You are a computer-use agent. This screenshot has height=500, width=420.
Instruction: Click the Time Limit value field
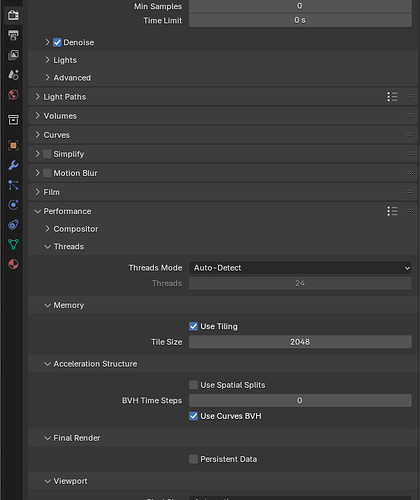tap(300, 20)
